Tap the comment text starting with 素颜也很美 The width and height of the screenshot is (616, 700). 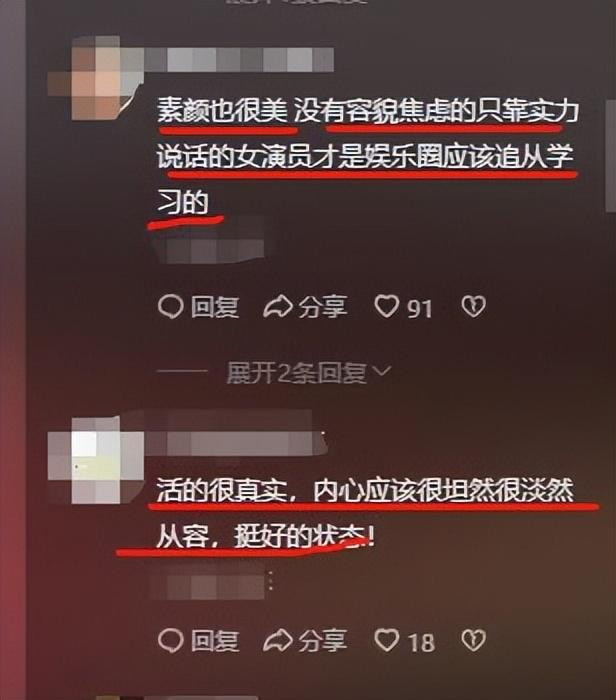click(x=368, y=157)
